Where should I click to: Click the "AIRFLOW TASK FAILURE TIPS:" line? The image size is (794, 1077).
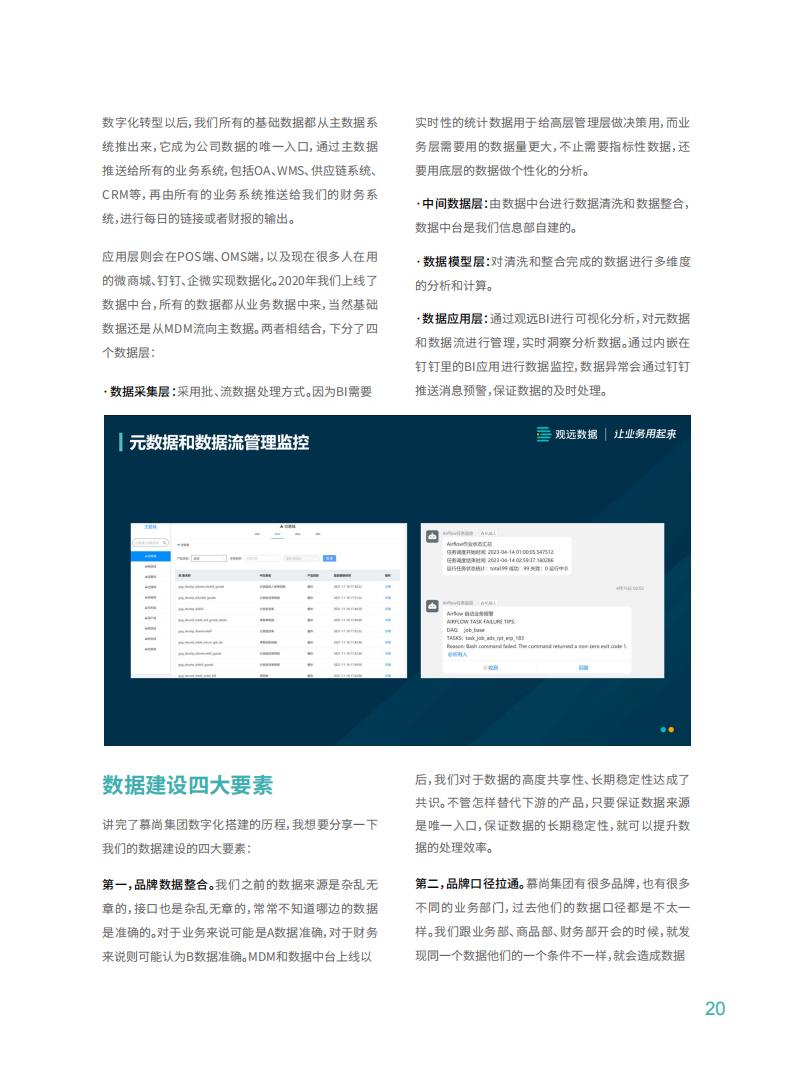pos(481,622)
